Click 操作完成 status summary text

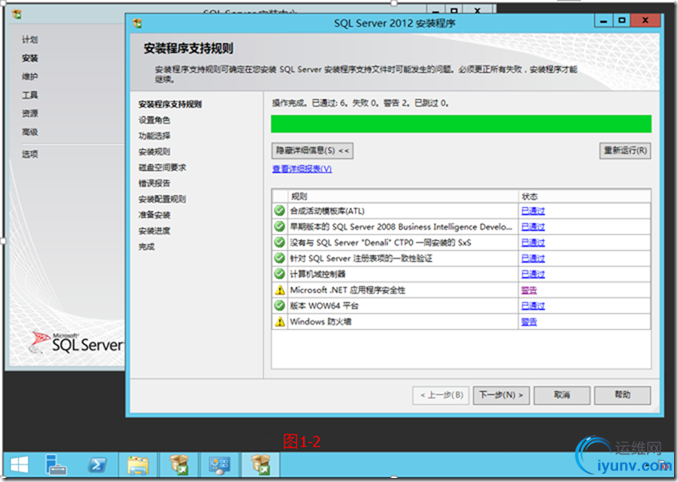pyautogui.click(x=360, y=103)
